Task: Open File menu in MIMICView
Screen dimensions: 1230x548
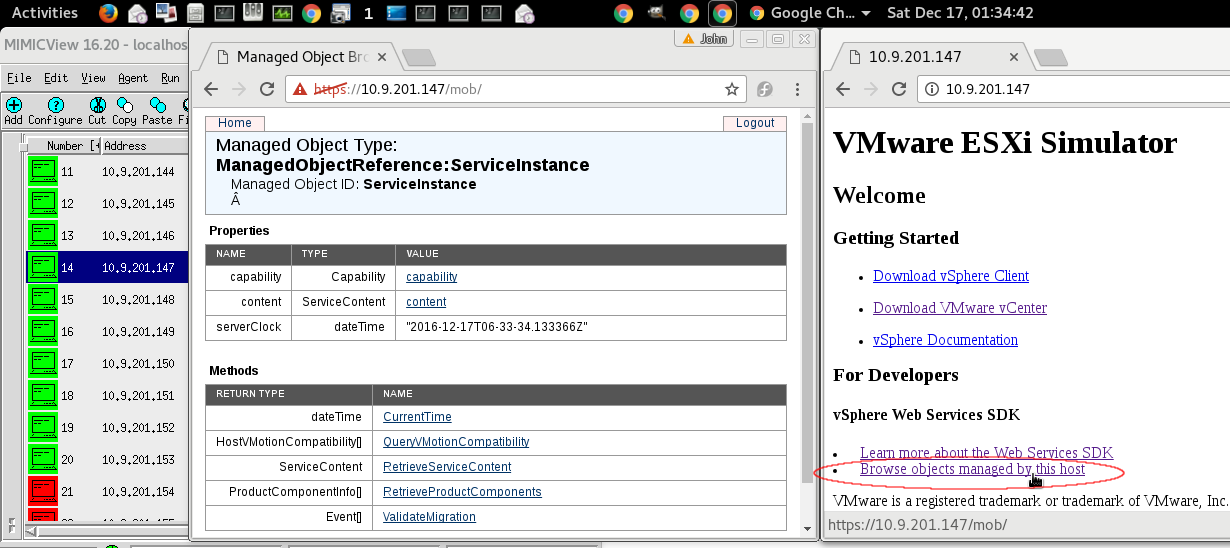Action: (19, 78)
